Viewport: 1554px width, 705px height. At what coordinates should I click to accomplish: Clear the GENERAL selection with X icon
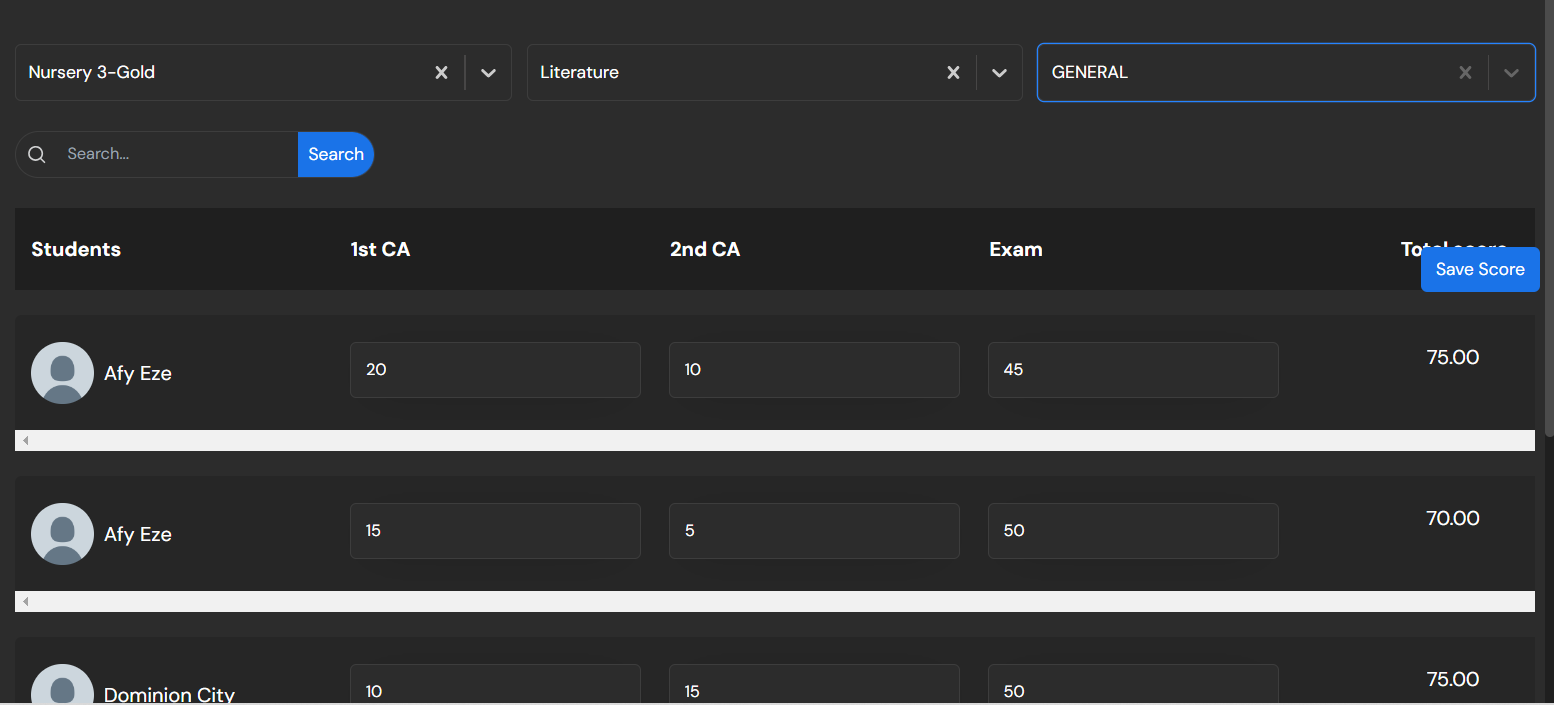pyautogui.click(x=1465, y=73)
